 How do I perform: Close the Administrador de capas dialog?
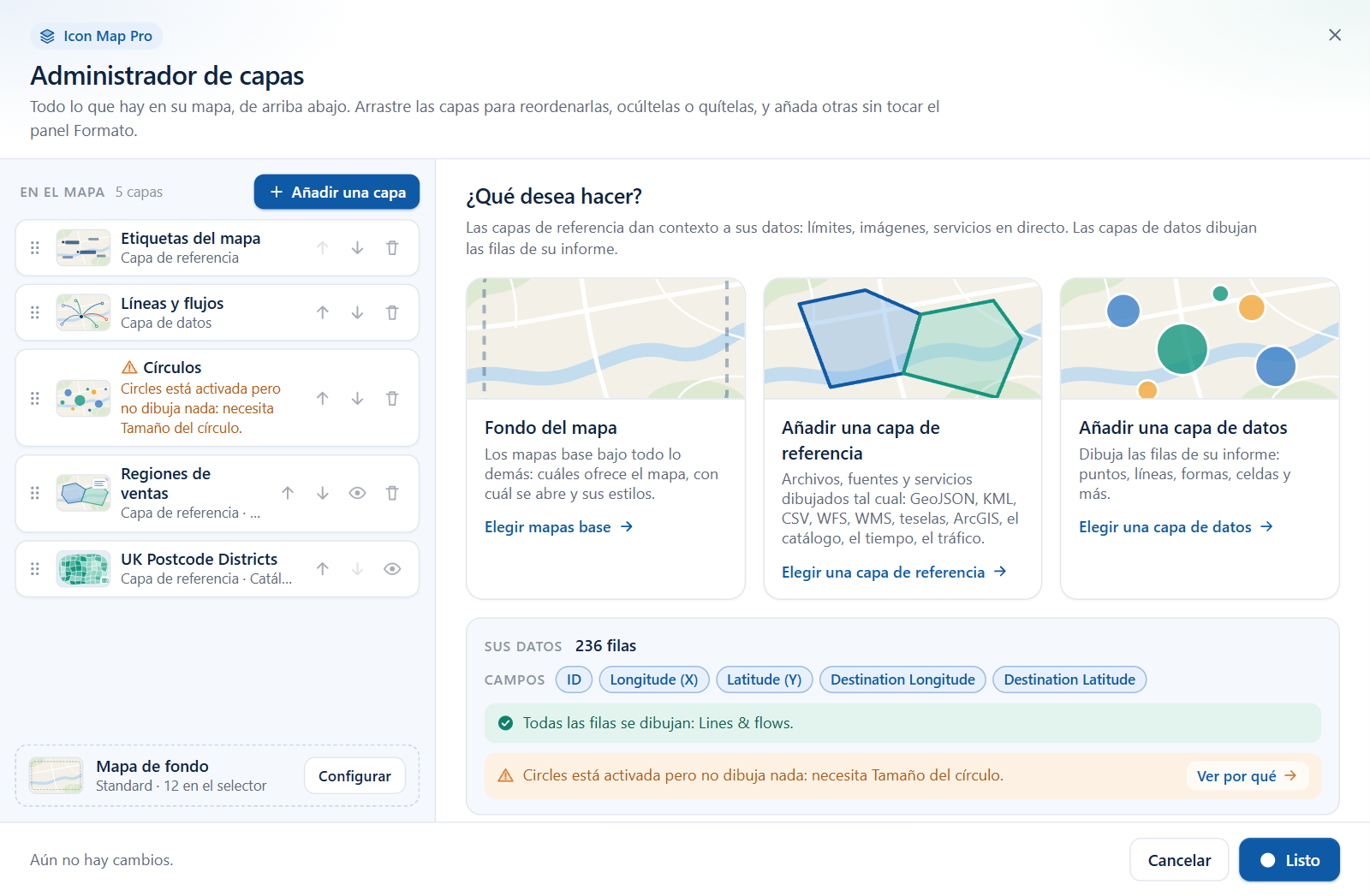tap(1335, 35)
